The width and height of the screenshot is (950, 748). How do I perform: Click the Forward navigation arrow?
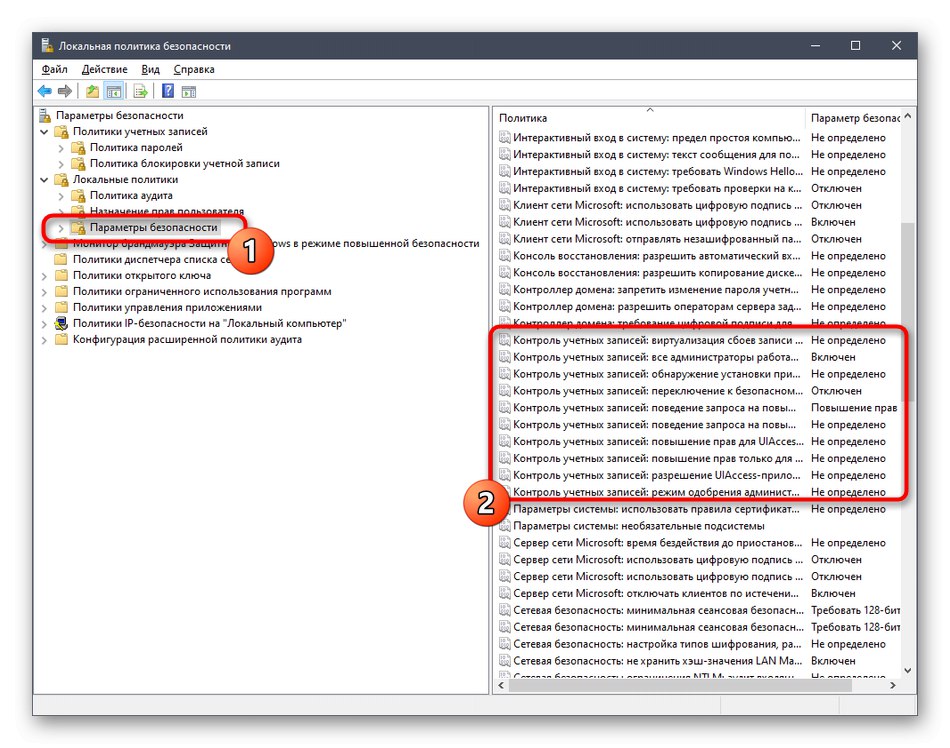pyautogui.click(x=63, y=91)
